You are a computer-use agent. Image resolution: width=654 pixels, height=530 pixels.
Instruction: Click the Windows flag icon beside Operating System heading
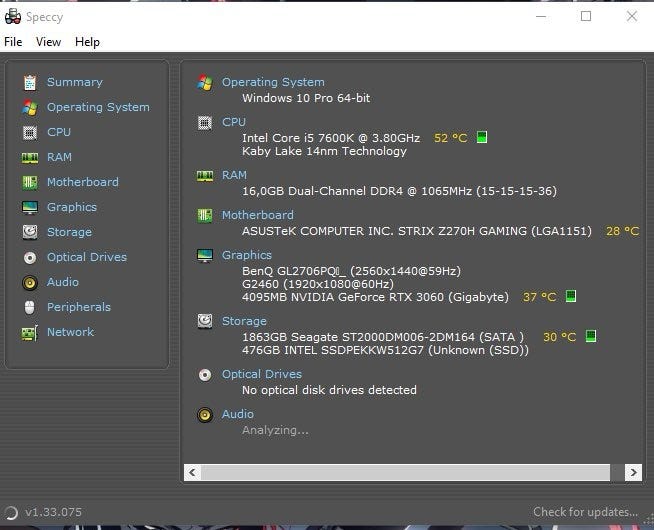205,83
